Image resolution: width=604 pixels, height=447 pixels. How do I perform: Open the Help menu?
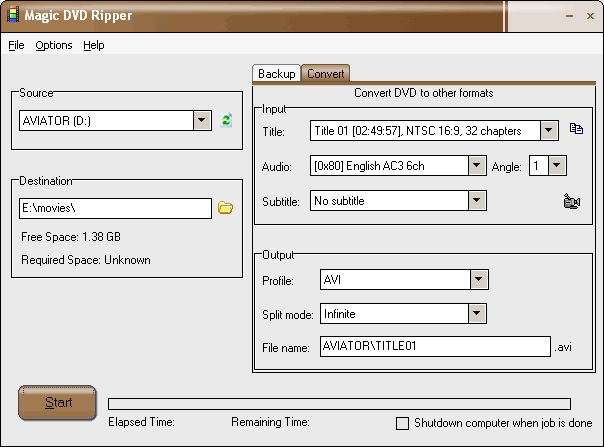coord(94,45)
